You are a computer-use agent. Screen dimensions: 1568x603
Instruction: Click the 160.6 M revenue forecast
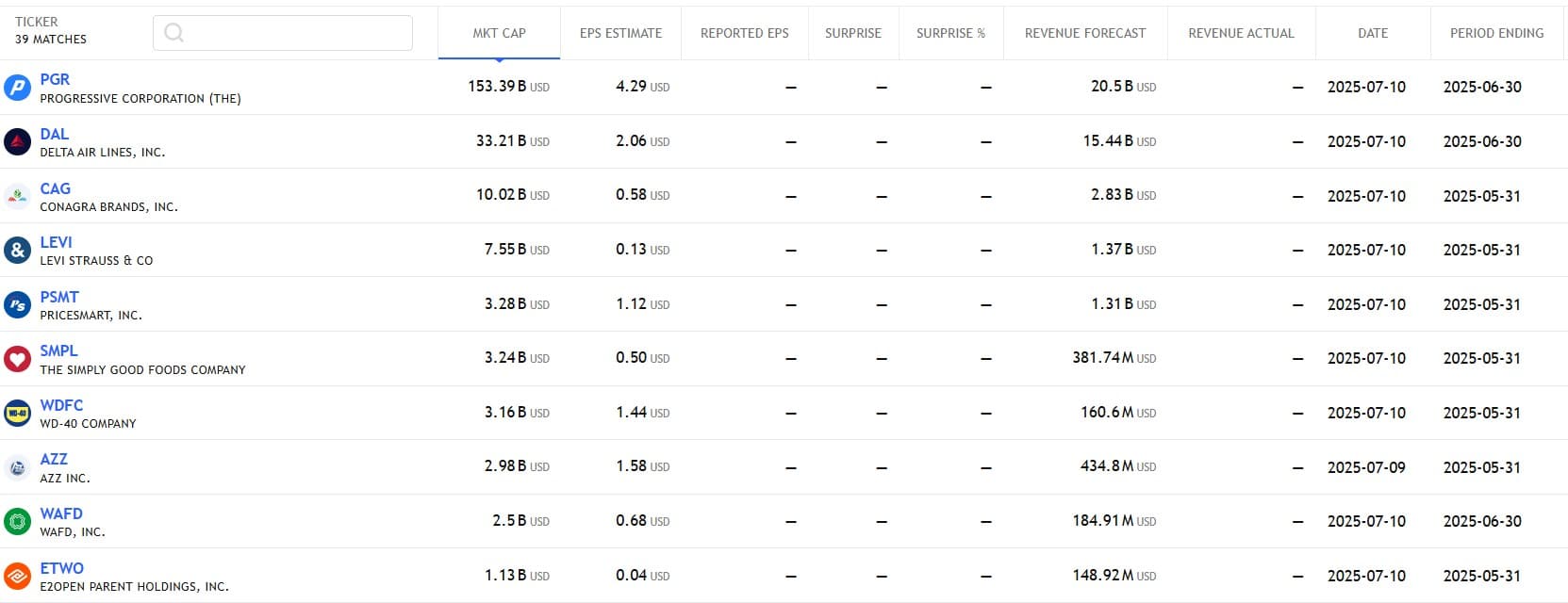1118,413
